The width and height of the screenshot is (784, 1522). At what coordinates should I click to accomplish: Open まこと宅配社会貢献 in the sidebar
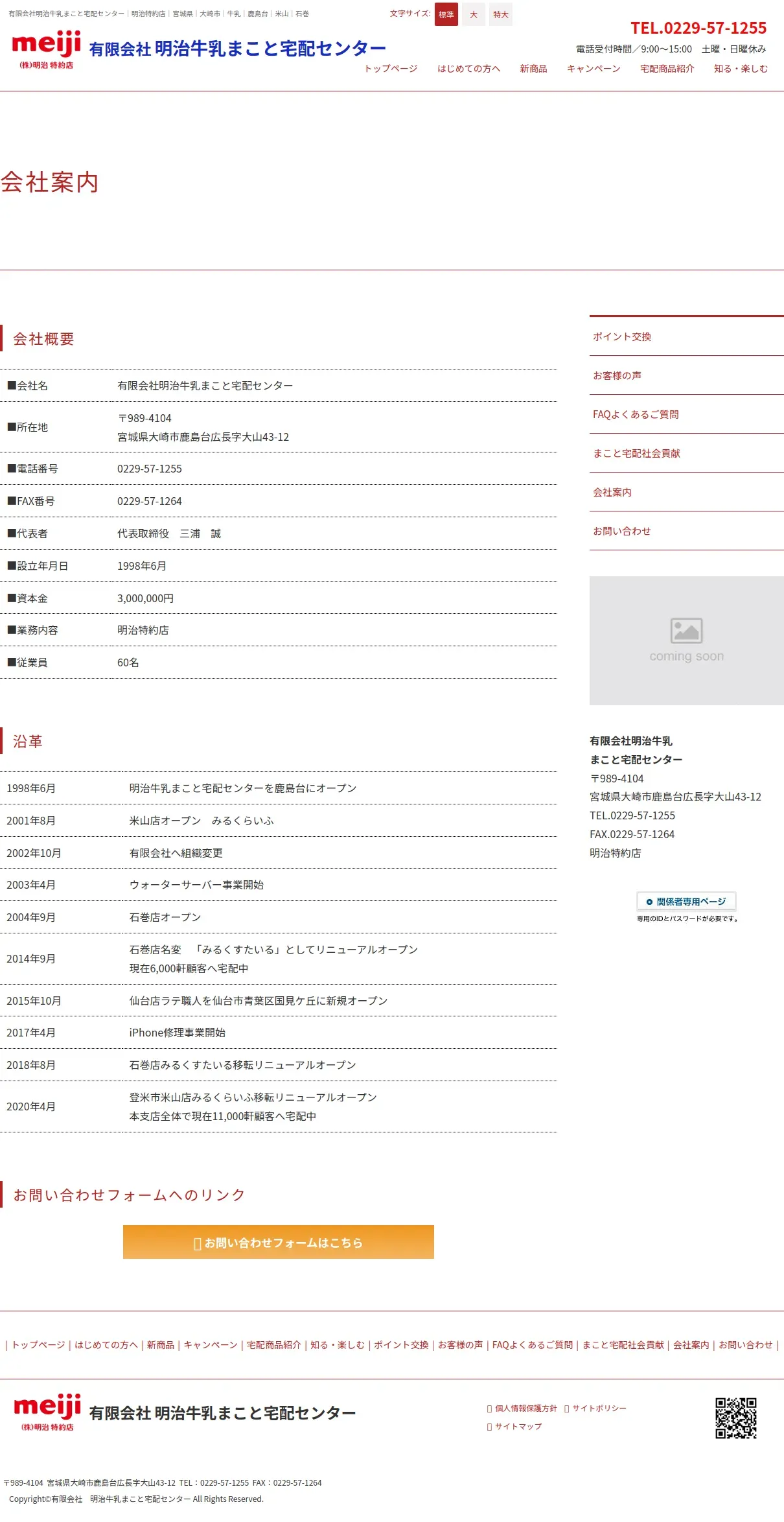(687, 453)
